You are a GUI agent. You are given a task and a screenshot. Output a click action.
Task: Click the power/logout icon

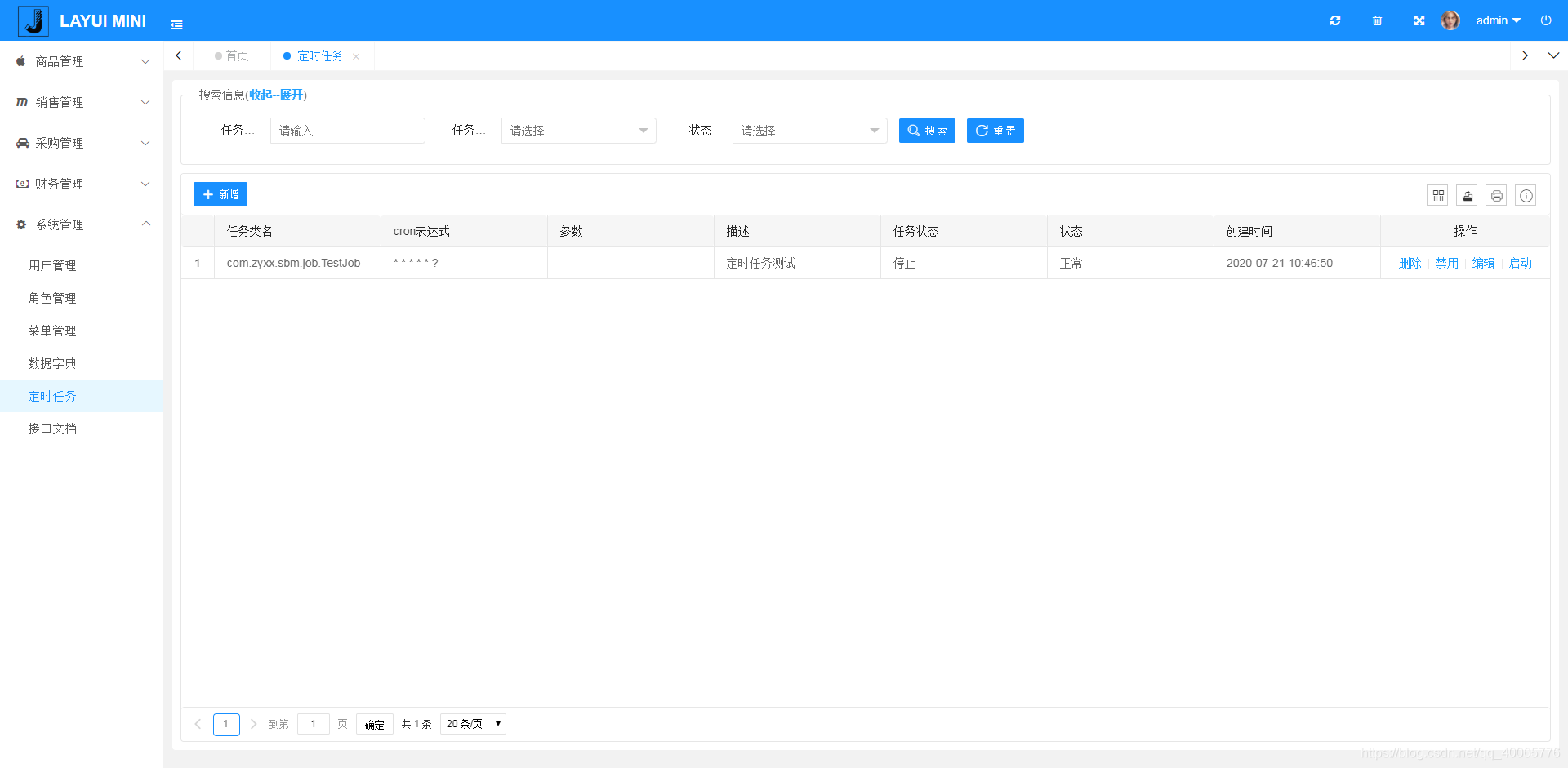click(x=1545, y=20)
